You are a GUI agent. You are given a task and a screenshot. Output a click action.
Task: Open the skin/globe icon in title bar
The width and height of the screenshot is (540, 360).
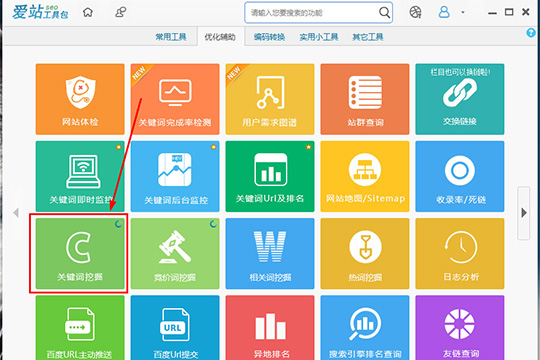(415, 12)
